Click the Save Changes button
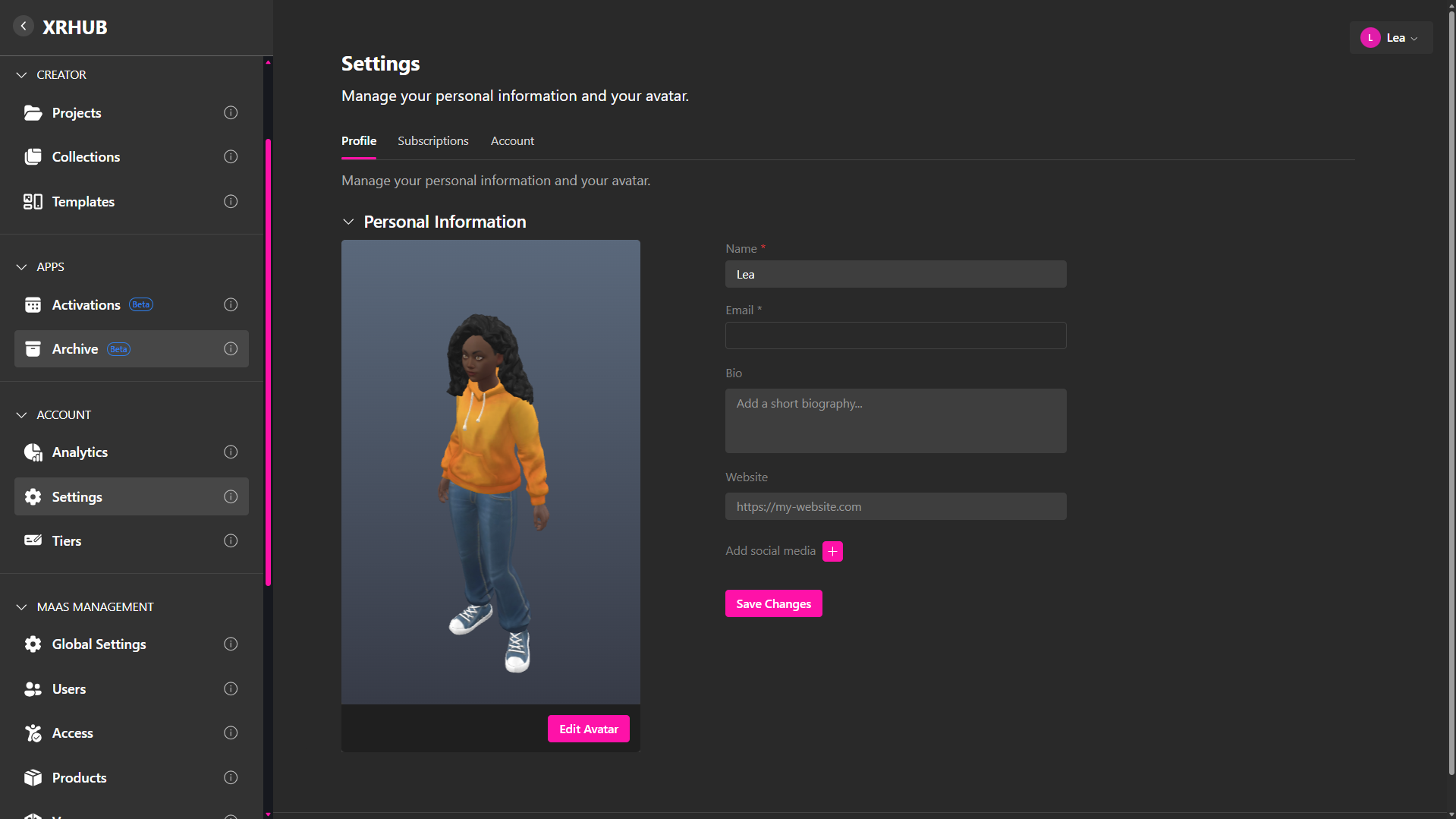Screen dimensions: 1456x819 click(772, 603)
